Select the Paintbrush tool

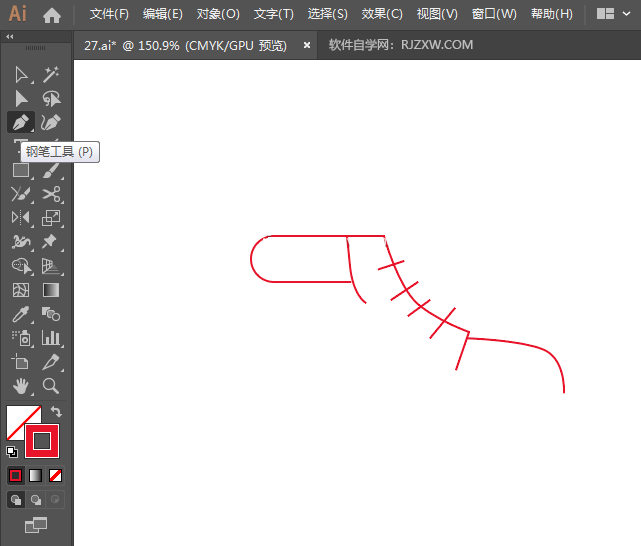pyautogui.click(x=51, y=170)
